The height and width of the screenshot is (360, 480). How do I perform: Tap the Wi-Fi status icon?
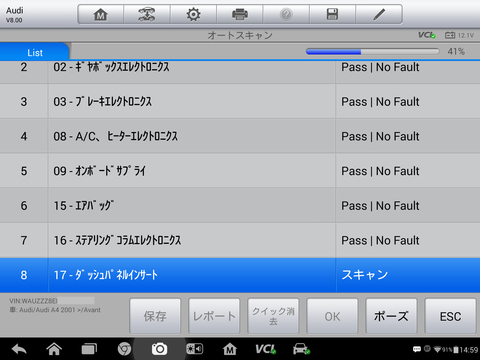438,349
